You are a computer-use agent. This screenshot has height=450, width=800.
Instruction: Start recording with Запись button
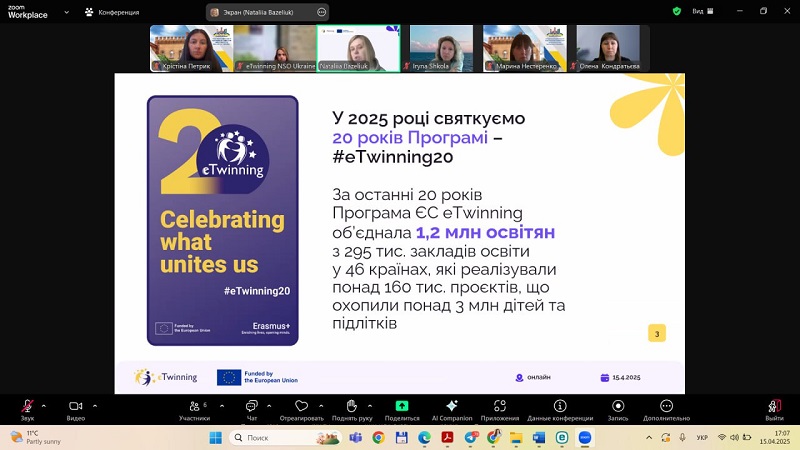tap(618, 410)
